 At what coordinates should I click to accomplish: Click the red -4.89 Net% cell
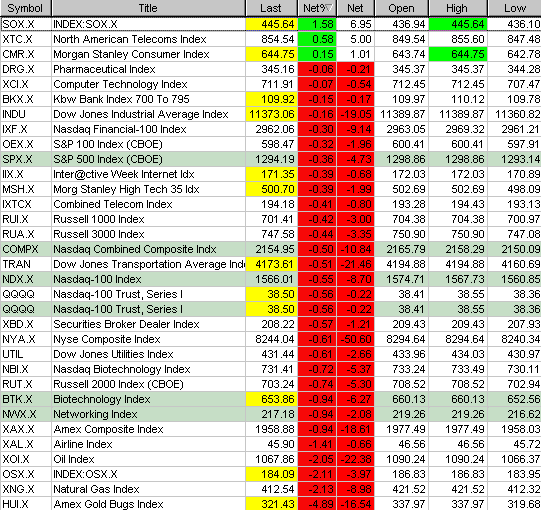(x=317, y=504)
